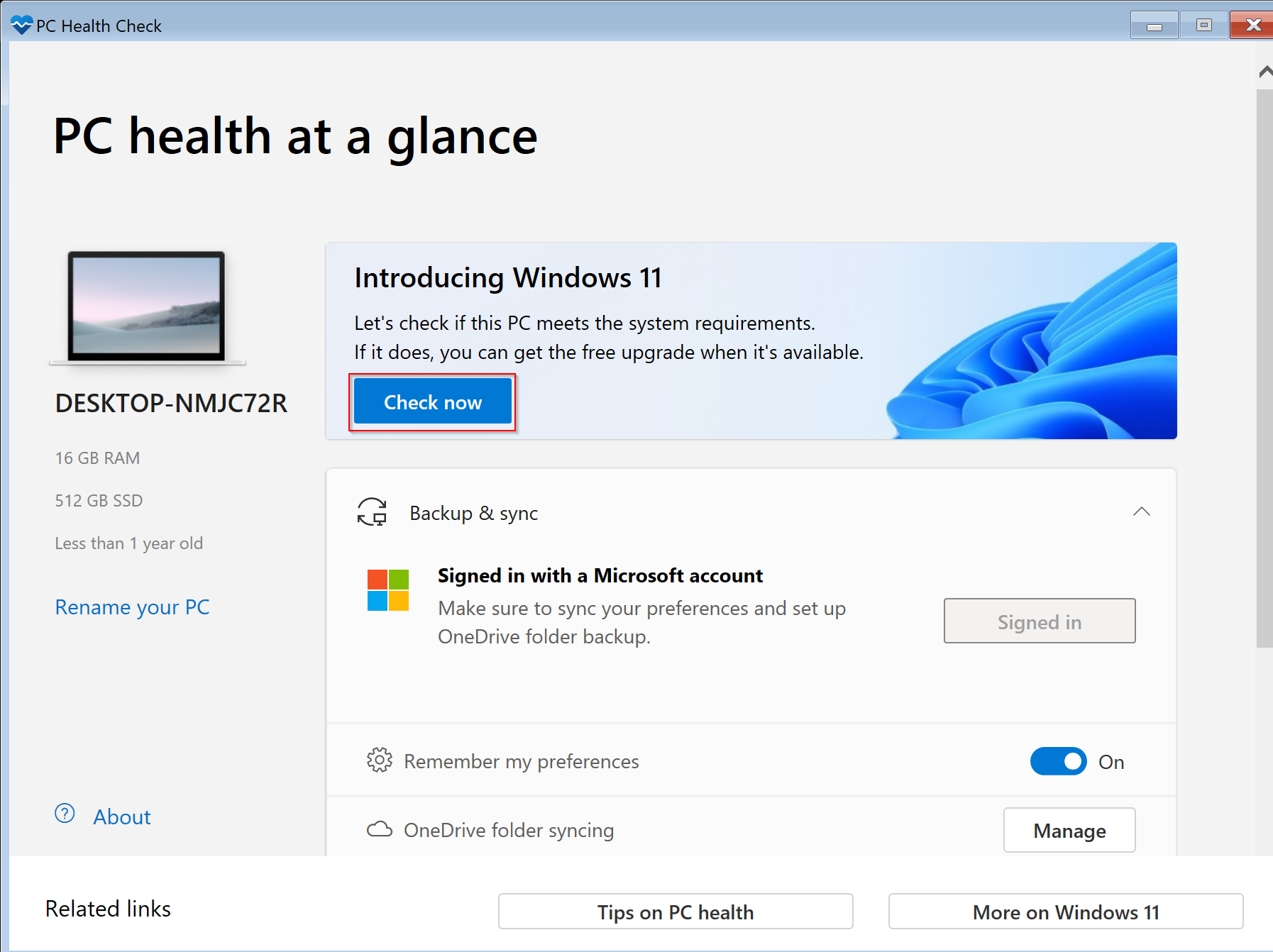The height and width of the screenshot is (952, 1273).
Task: Click the scrollbar up arrow
Action: (x=1264, y=72)
